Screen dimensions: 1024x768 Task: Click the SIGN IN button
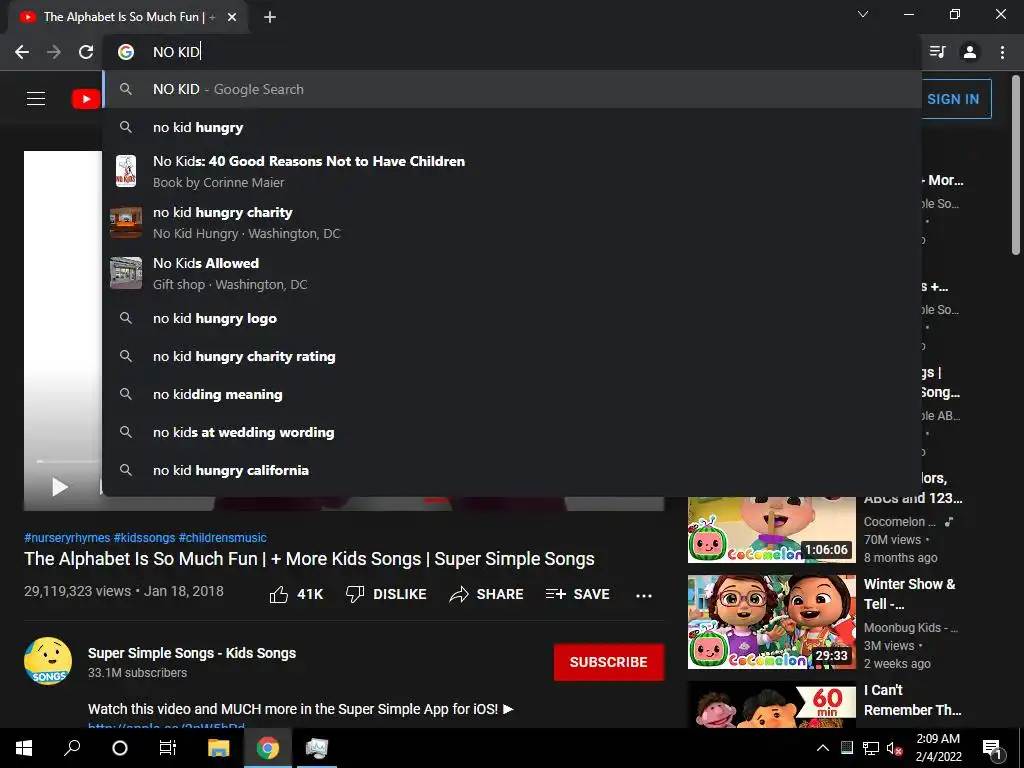point(953,99)
